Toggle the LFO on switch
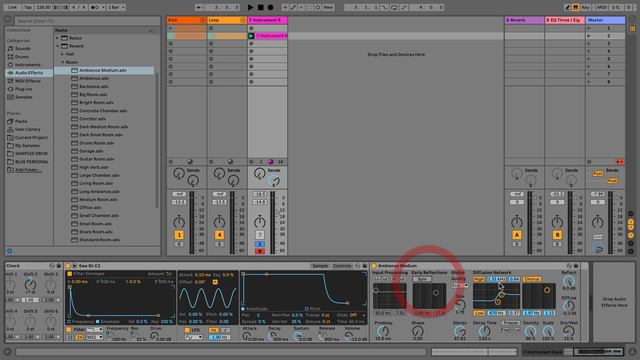640x360 pixels. click(x=187, y=329)
